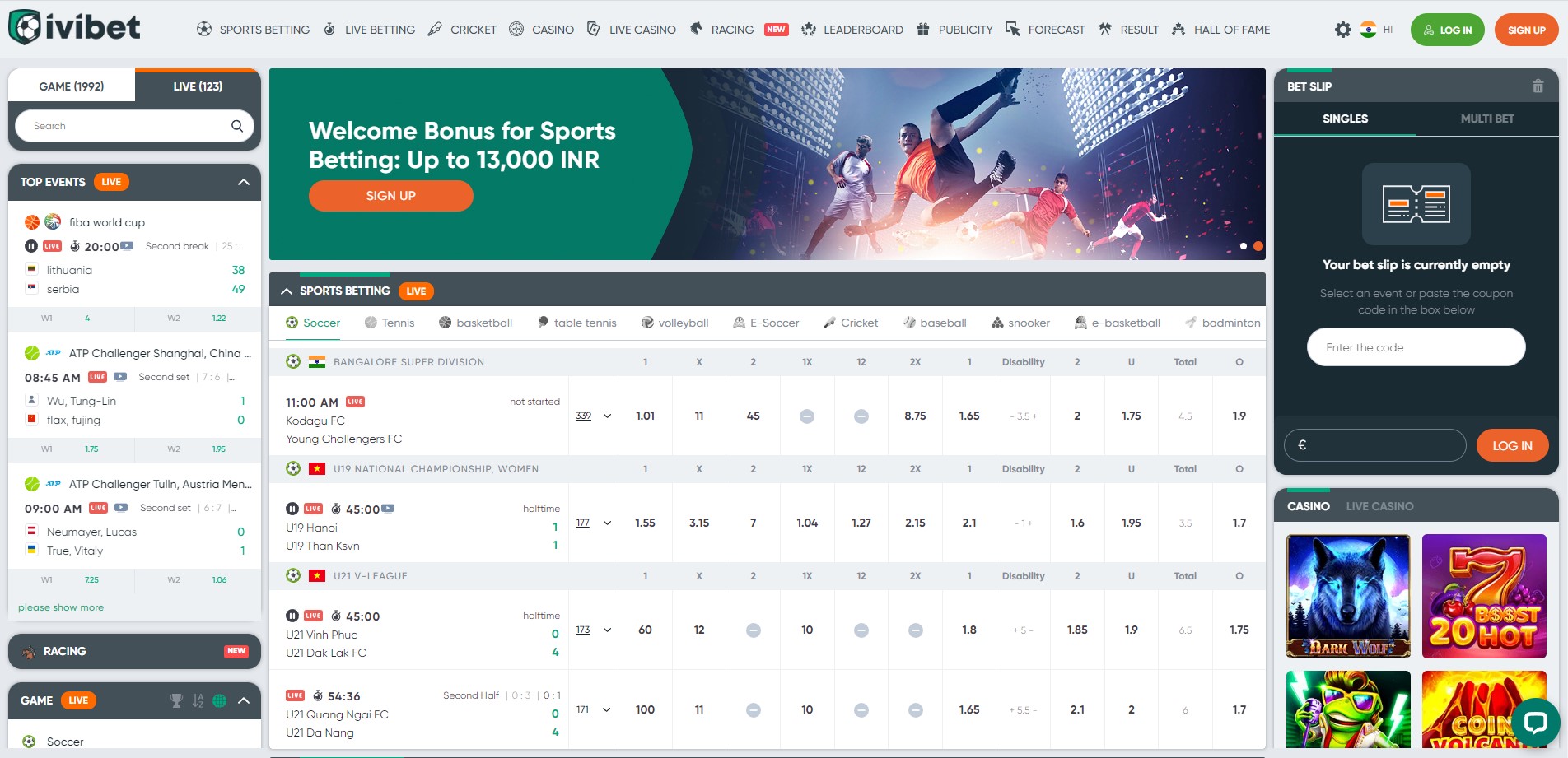Select the Tennis sport tab

click(x=390, y=323)
